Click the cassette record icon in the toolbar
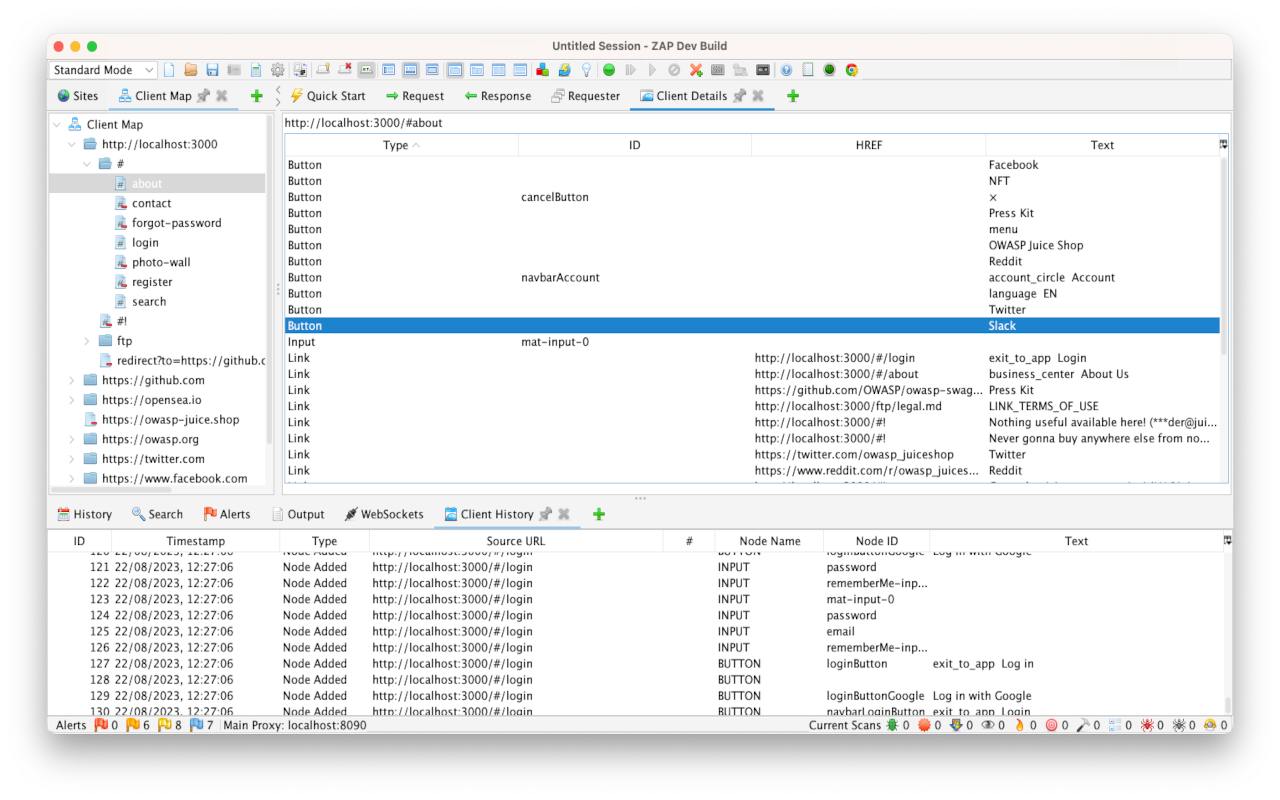Screen dimensions: 1280x800 [x=761, y=70]
